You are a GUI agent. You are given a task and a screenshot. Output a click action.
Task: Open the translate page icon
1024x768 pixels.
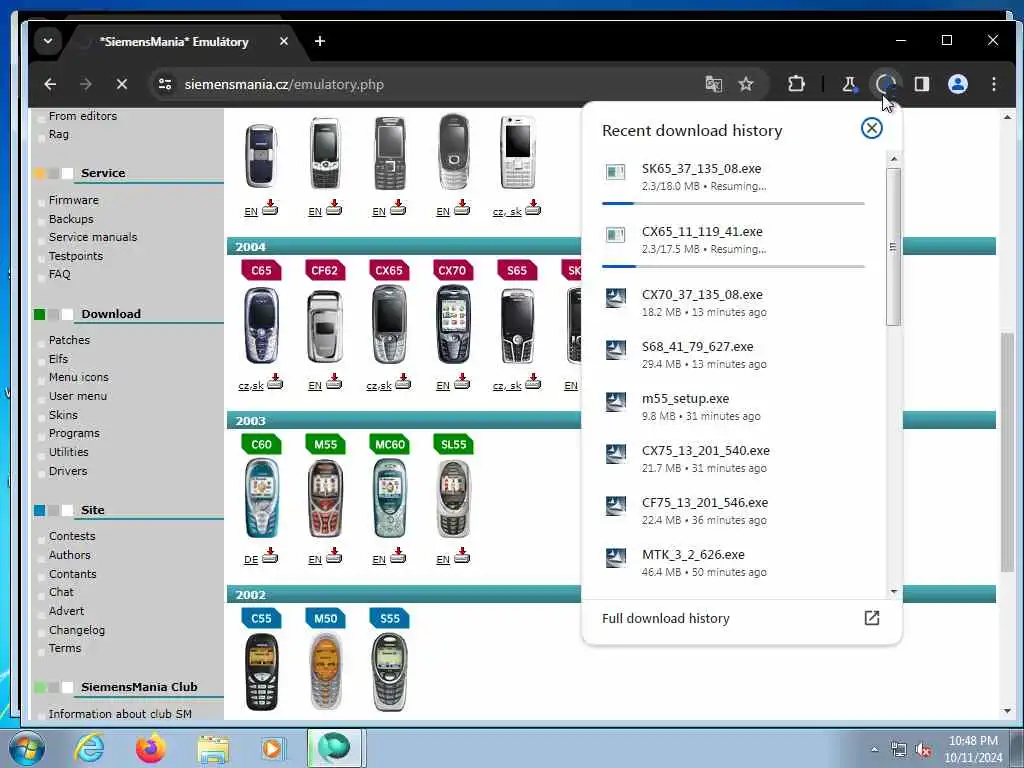pos(713,84)
